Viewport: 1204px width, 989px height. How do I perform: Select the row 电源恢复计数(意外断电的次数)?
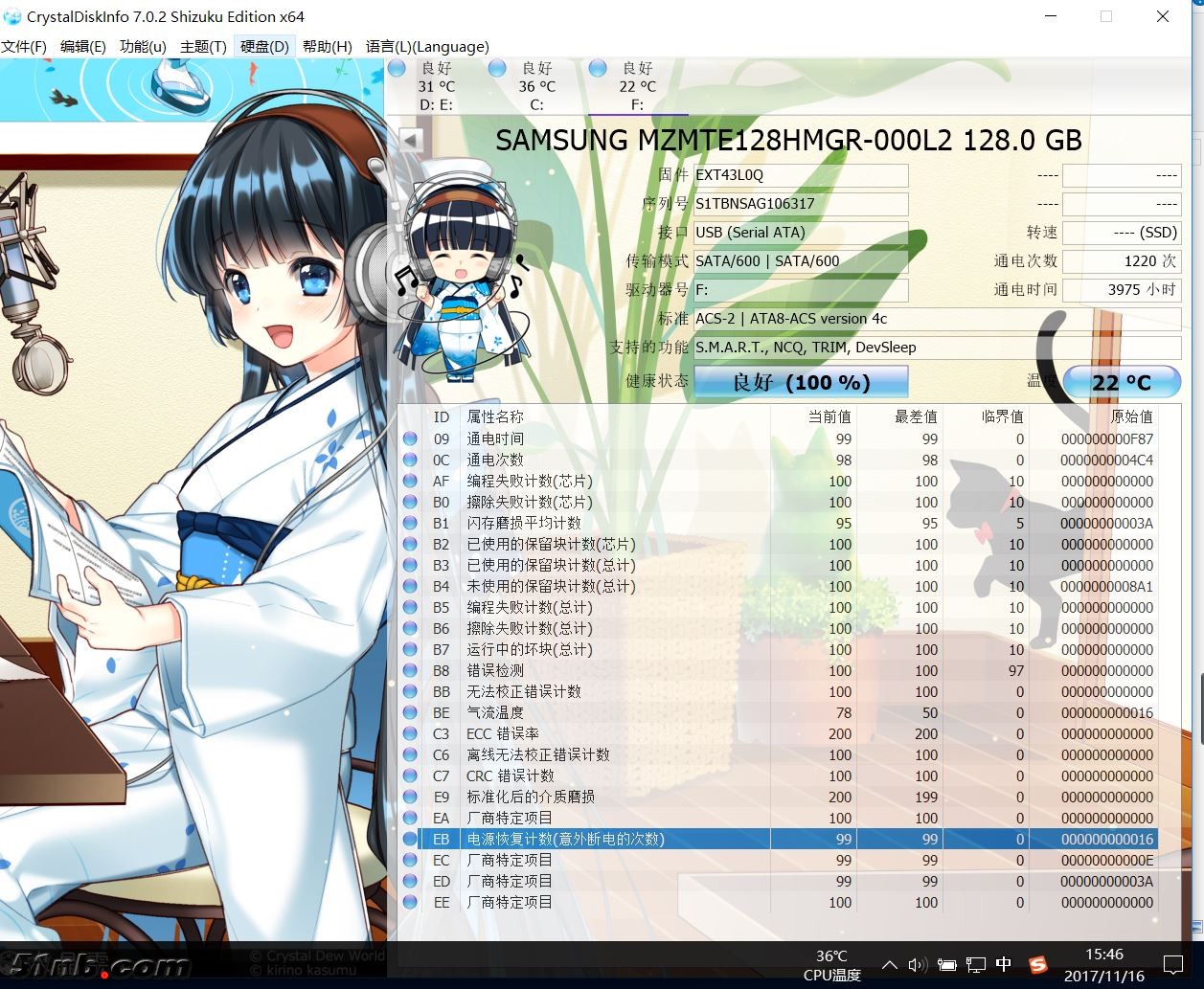[x=779, y=839]
